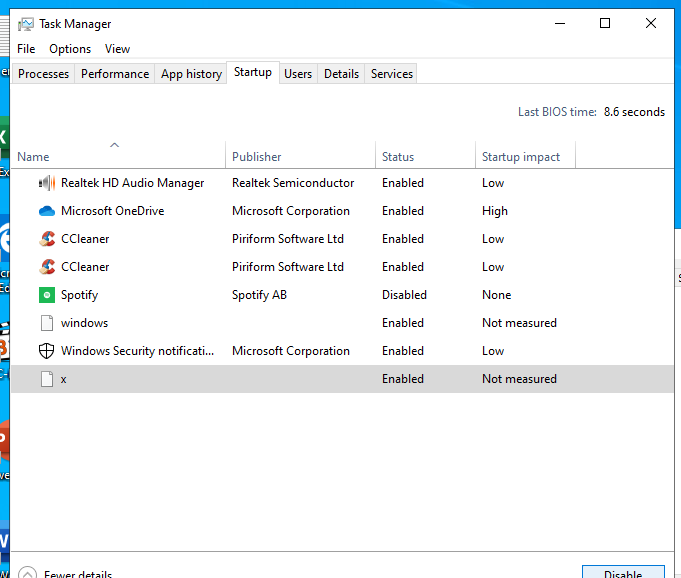Click the Disabled status of Spotify
Viewport: 681px width, 578px height.
(404, 295)
